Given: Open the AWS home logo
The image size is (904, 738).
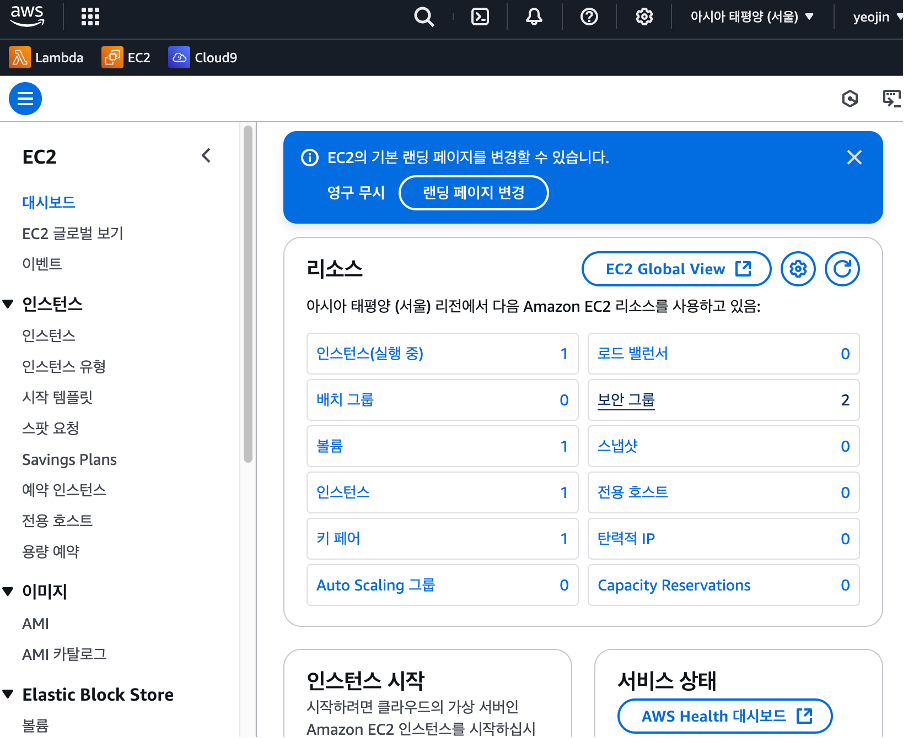Looking at the screenshot, I should pyautogui.click(x=27, y=16).
